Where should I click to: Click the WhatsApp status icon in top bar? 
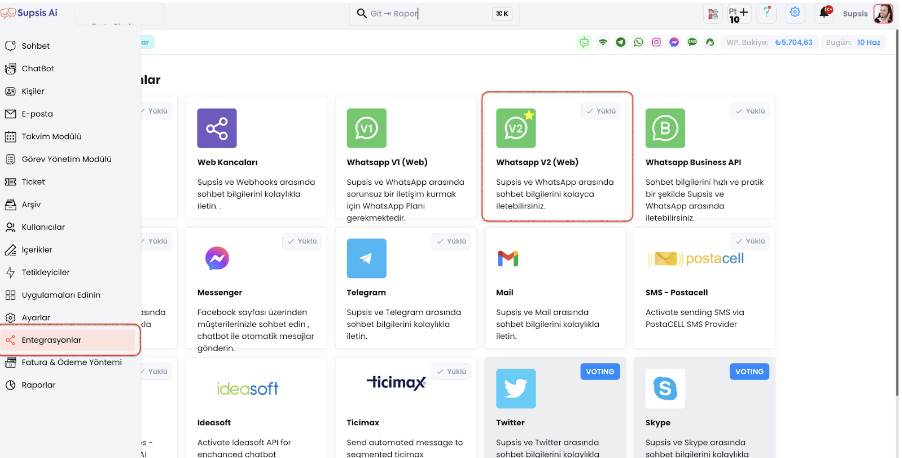click(638, 42)
